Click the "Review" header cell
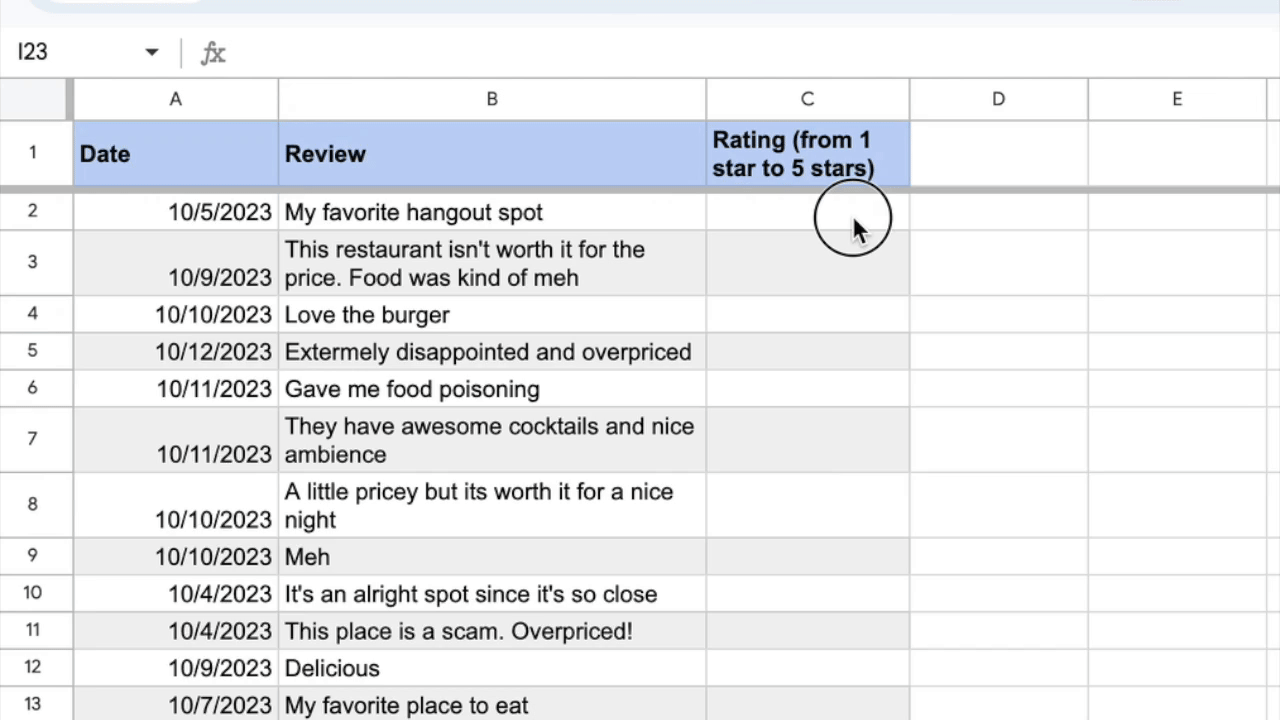Image resolution: width=1280 pixels, height=720 pixels. pos(491,154)
